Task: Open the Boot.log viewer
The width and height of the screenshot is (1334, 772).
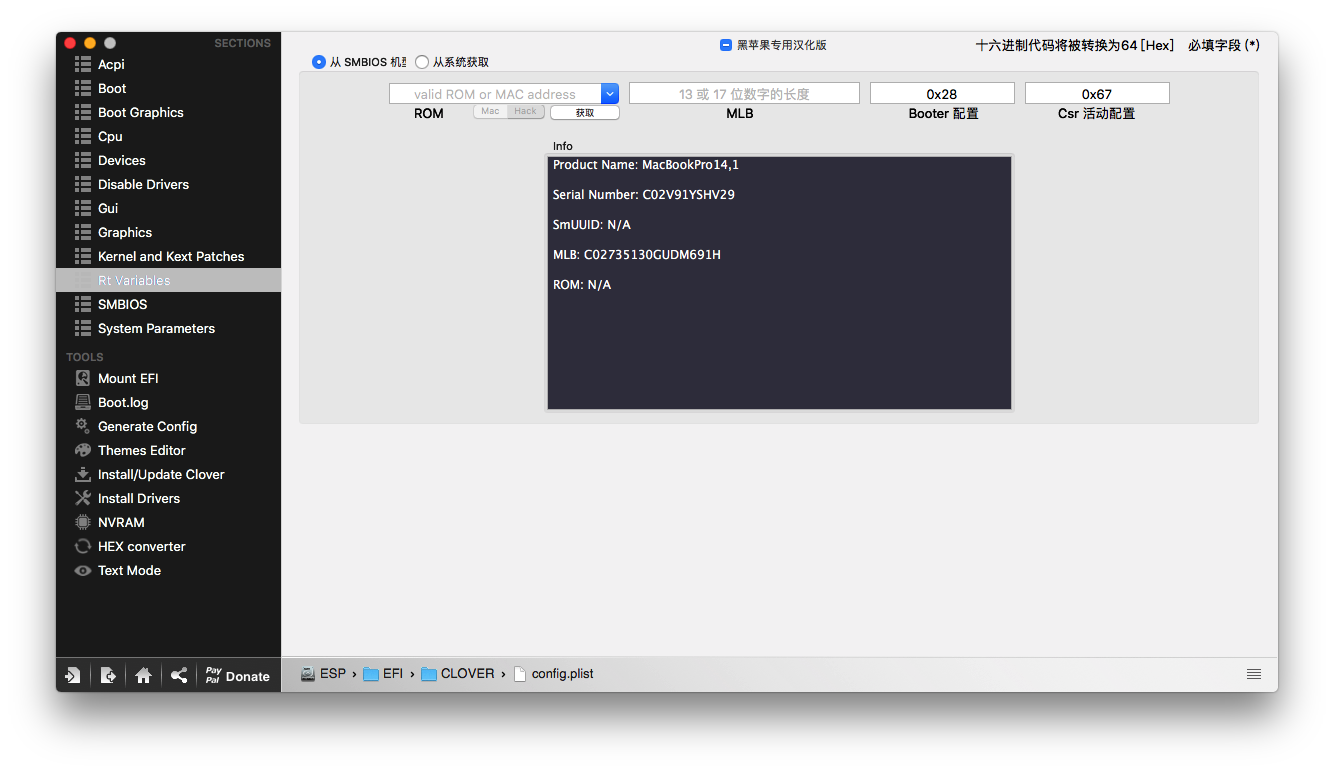Action: (x=123, y=402)
